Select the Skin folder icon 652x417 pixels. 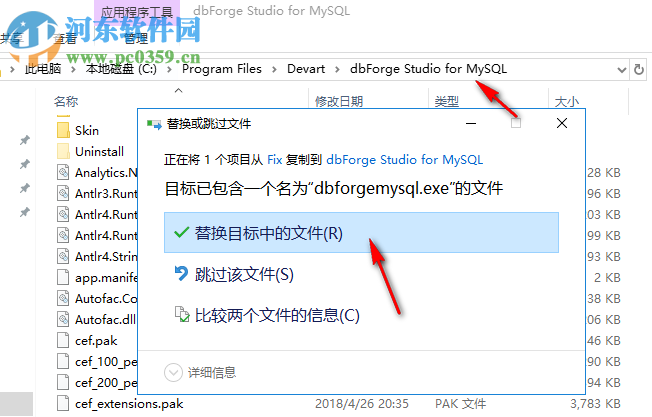[63, 130]
